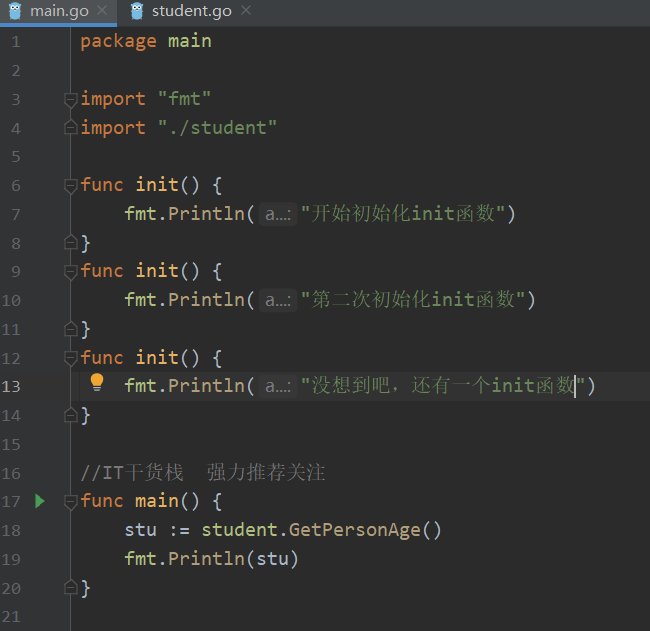Click 'func init()' on line 9
Screen dimensions: 650x631
pos(140,271)
